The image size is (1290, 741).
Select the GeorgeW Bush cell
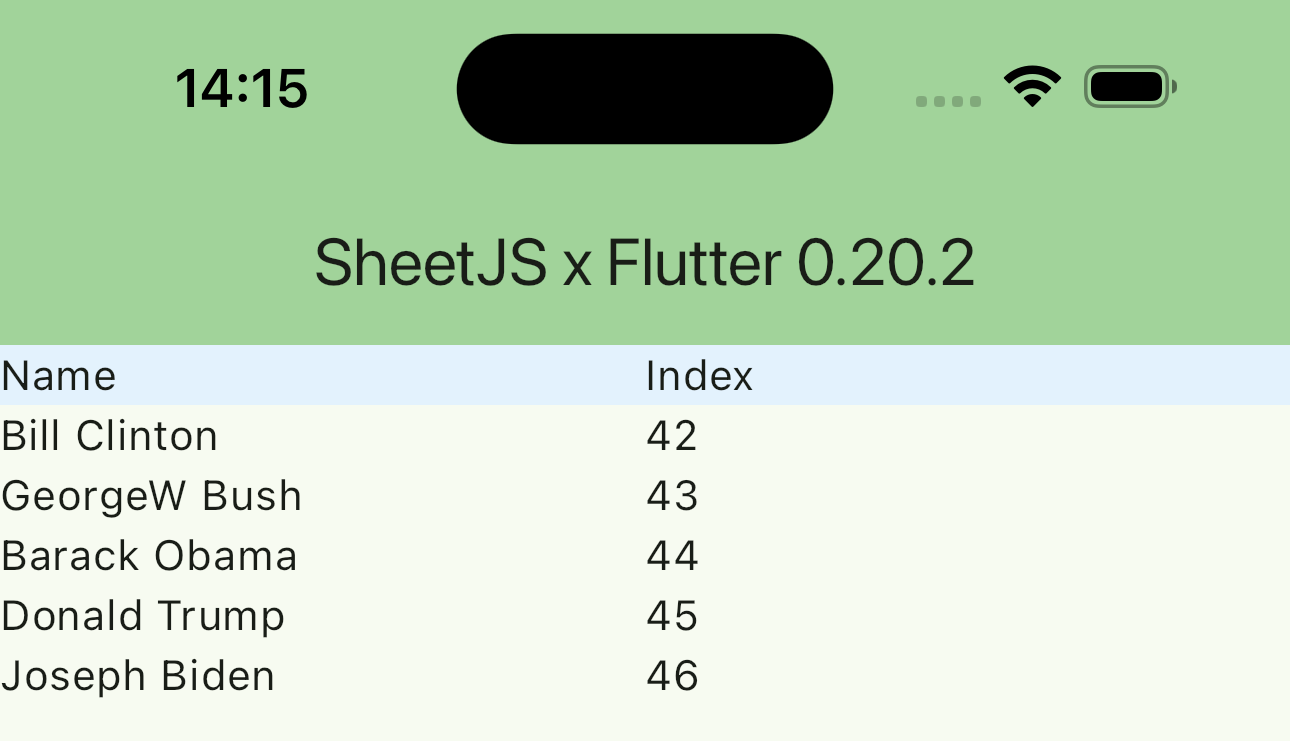click(x=152, y=496)
